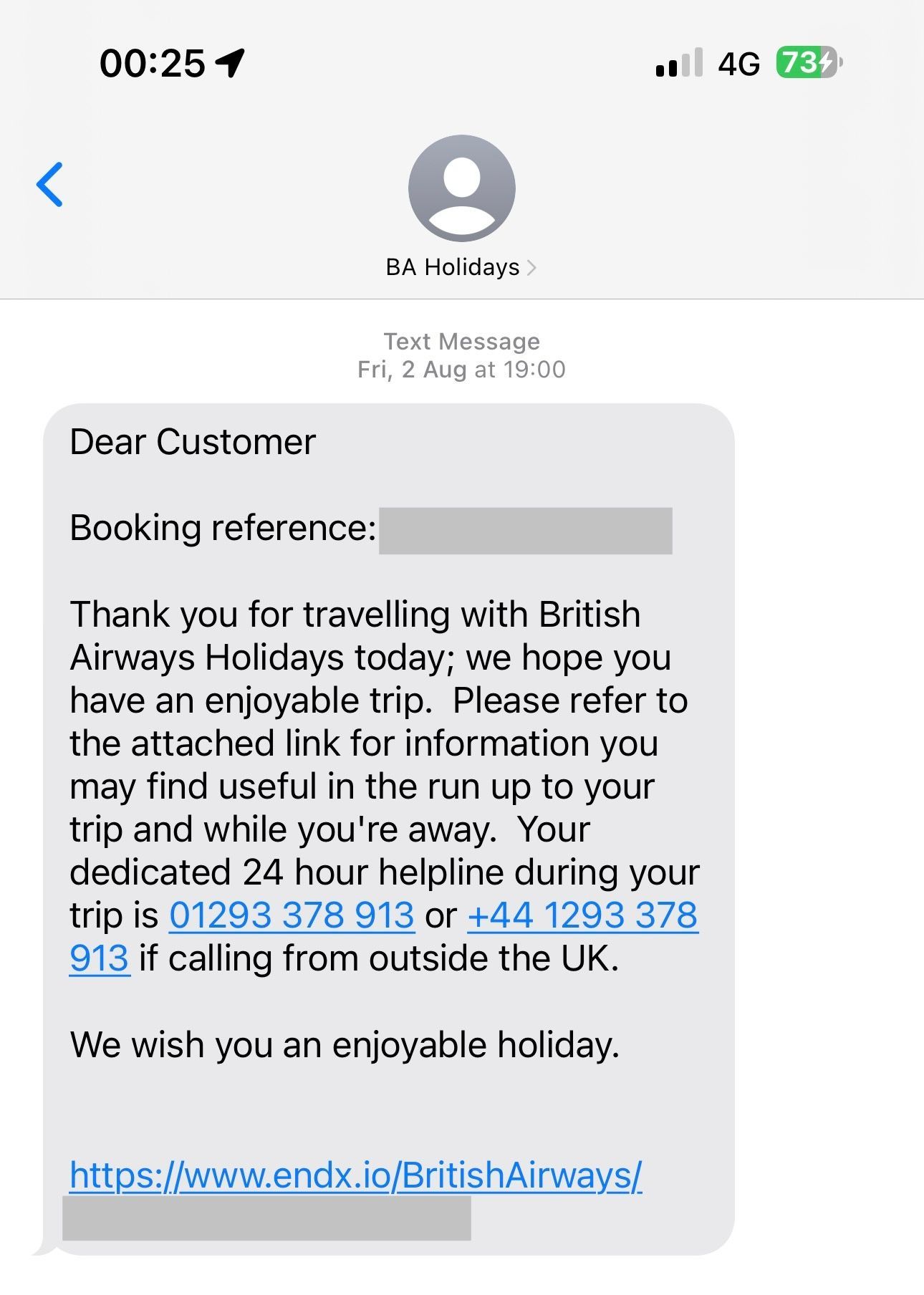Tap the "Thank you for travelling" paragraph

click(385, 786)
